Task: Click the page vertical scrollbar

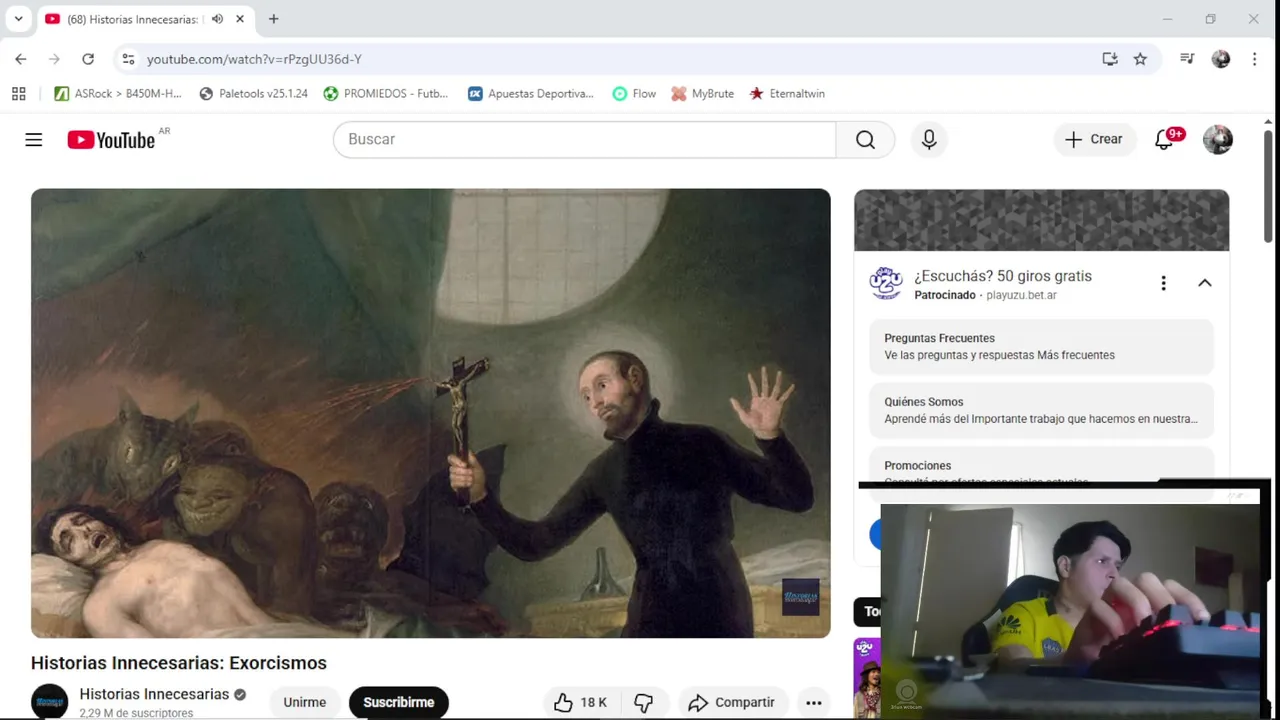Action: (x=1268, y=187)
